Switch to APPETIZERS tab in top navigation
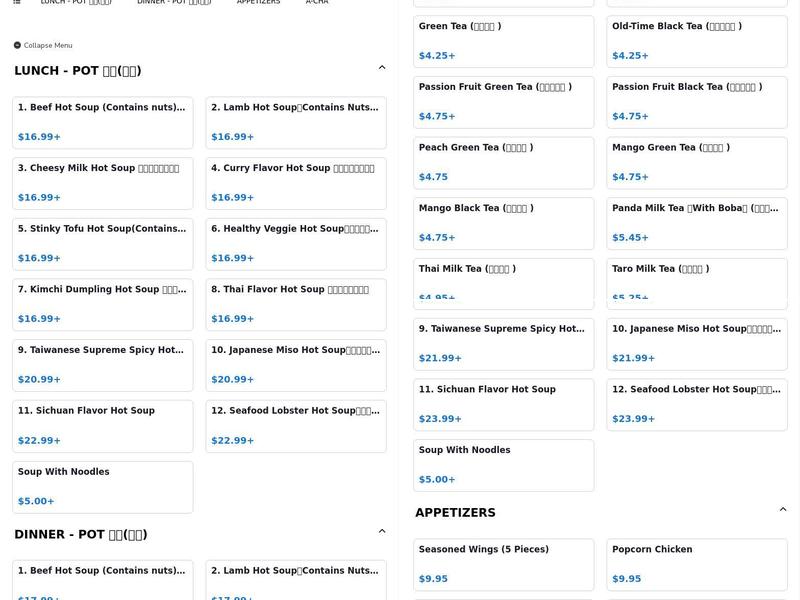Viewport: 800px width, 600px height. coord(258,3)
